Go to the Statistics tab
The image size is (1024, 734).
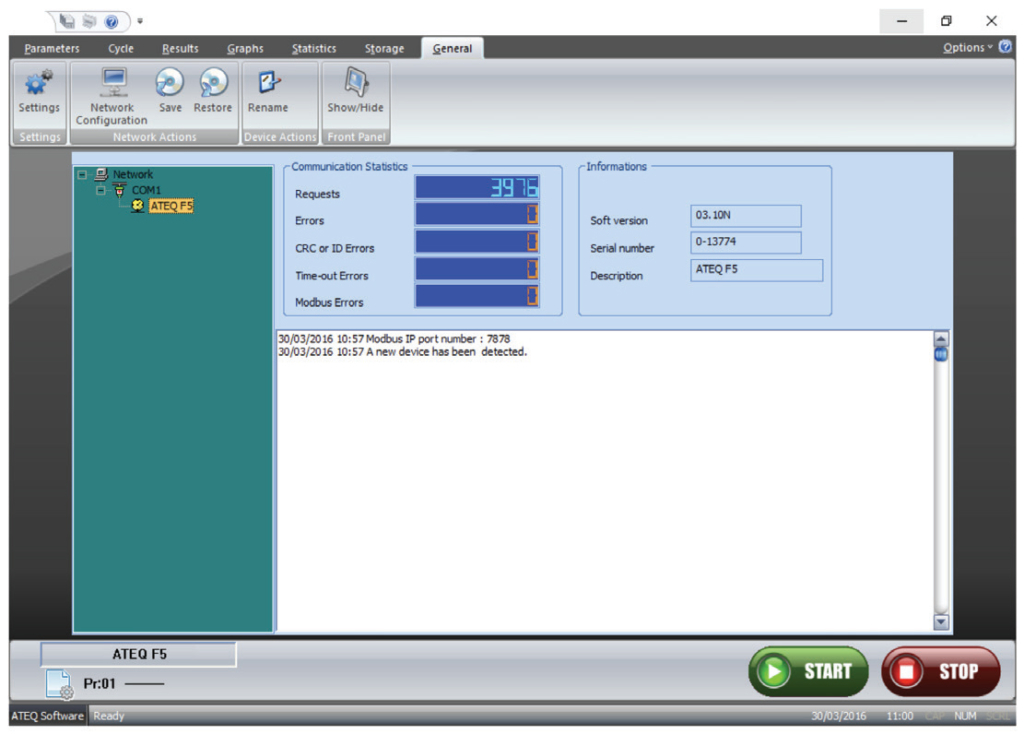(x=314, y=48)
